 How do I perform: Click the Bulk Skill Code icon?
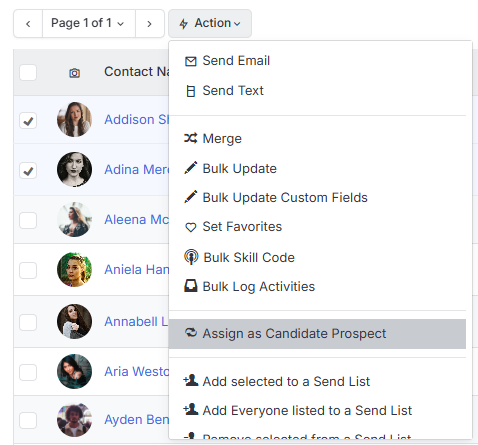tap(191, 257)
